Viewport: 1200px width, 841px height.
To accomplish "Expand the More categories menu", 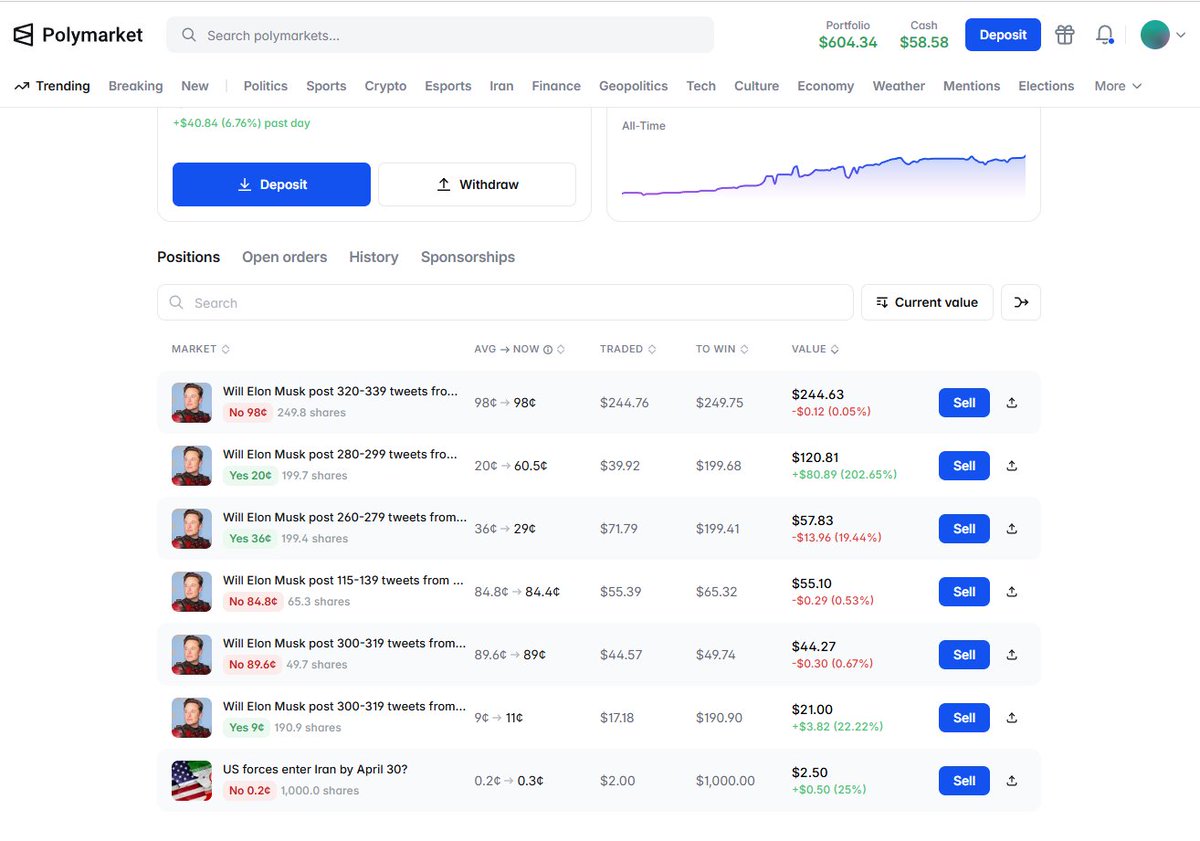I will tap(1117, 86).
